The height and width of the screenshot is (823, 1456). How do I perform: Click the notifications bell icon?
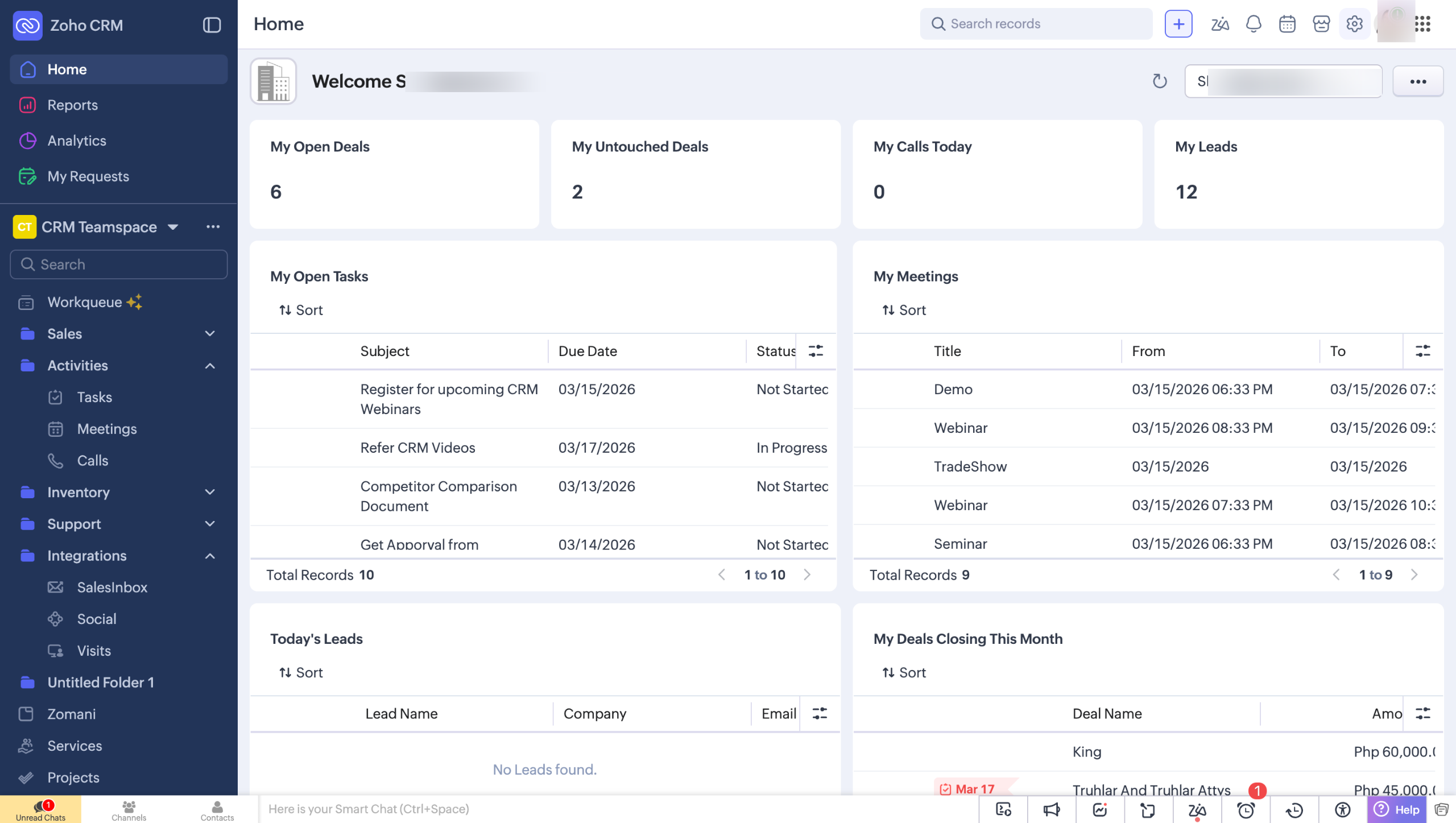tap(1254, 24)
